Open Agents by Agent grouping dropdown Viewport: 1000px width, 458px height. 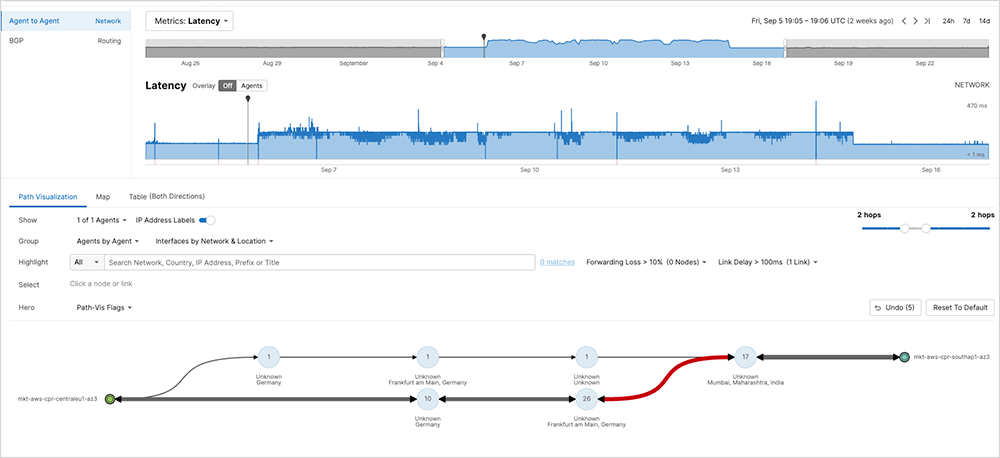[107, 241]
